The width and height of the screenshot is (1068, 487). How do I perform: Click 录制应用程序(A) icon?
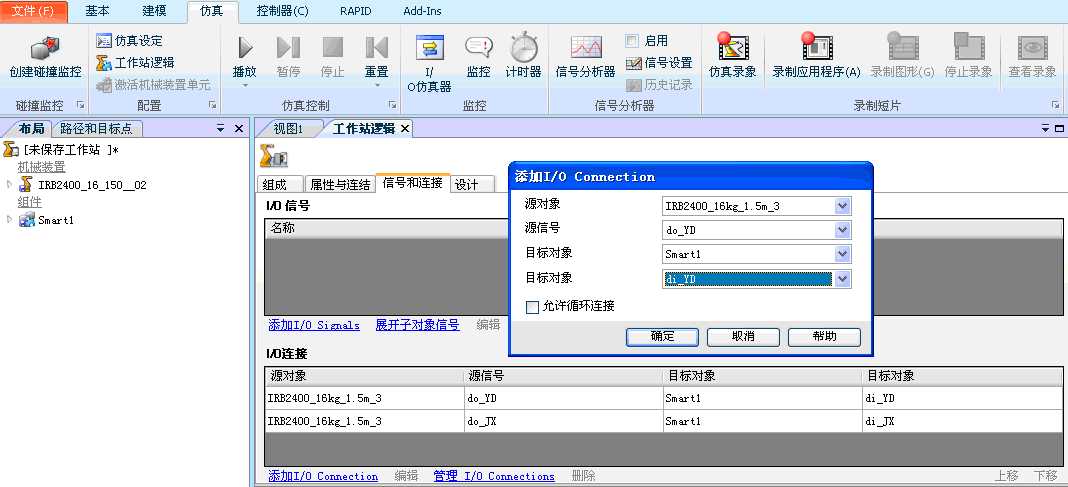click(816, 48)
